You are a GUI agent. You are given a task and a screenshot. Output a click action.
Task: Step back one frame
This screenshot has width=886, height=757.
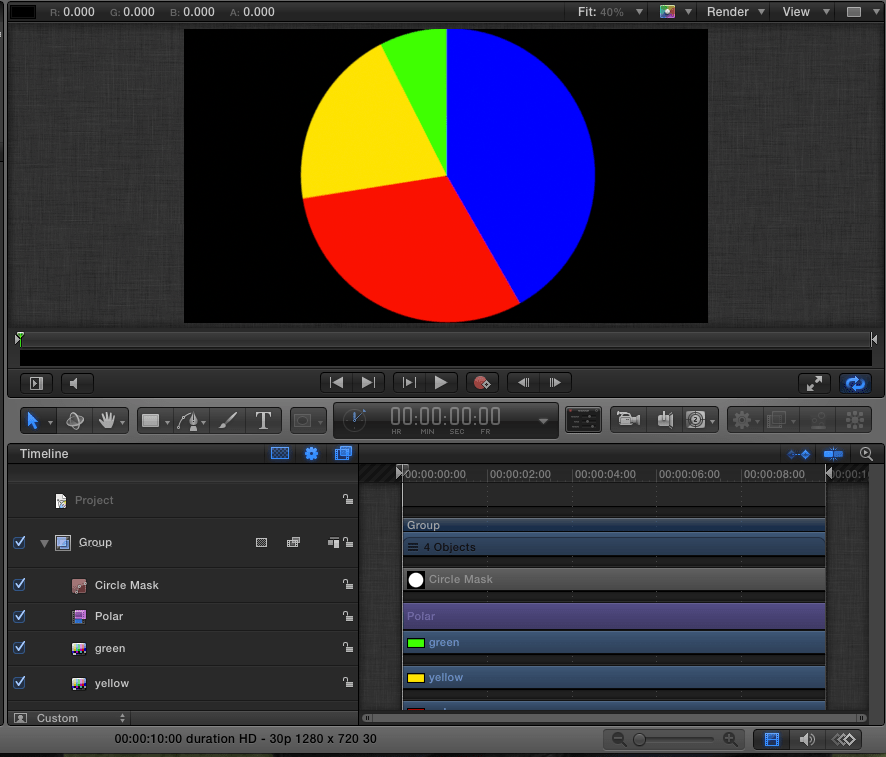coord(523,383)
